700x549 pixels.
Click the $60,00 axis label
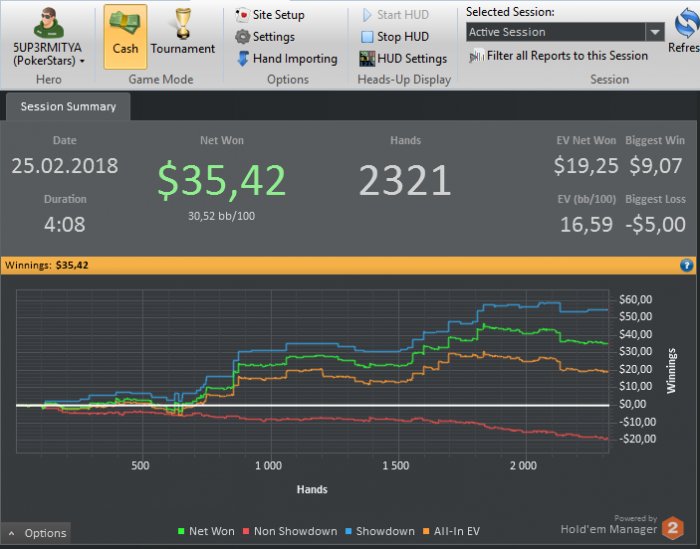click(x=635, y=299)
